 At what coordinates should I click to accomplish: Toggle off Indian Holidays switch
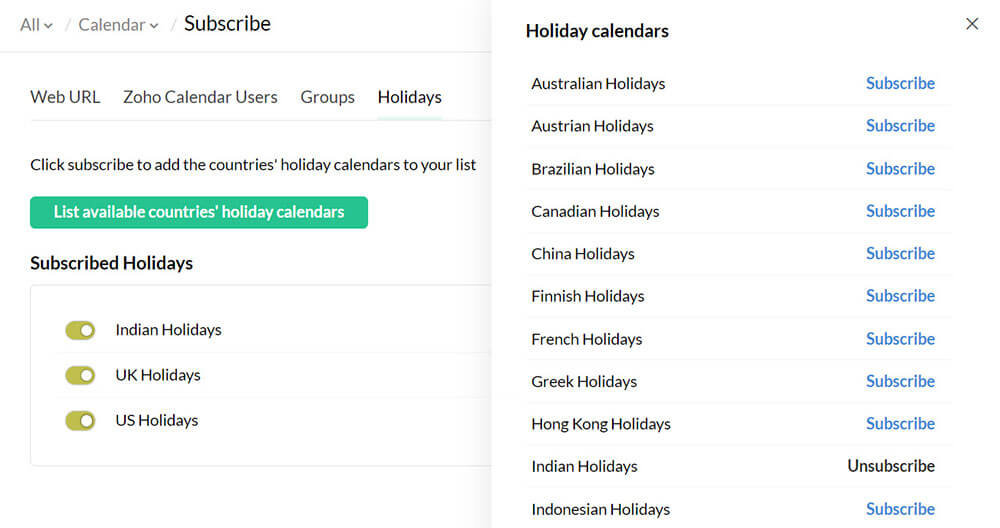click(80, 330)
